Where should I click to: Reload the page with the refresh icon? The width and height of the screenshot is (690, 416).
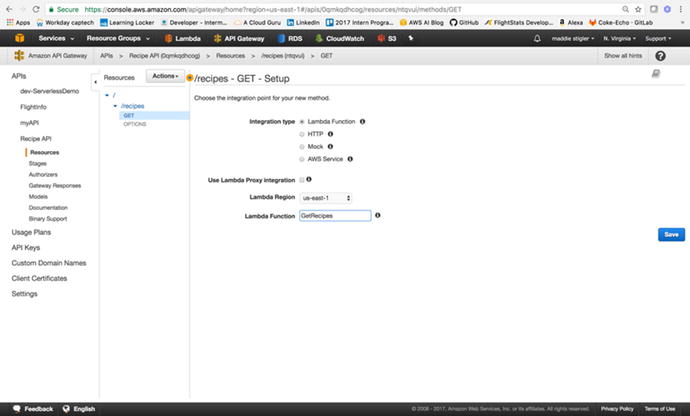click(x=36, y=9)
